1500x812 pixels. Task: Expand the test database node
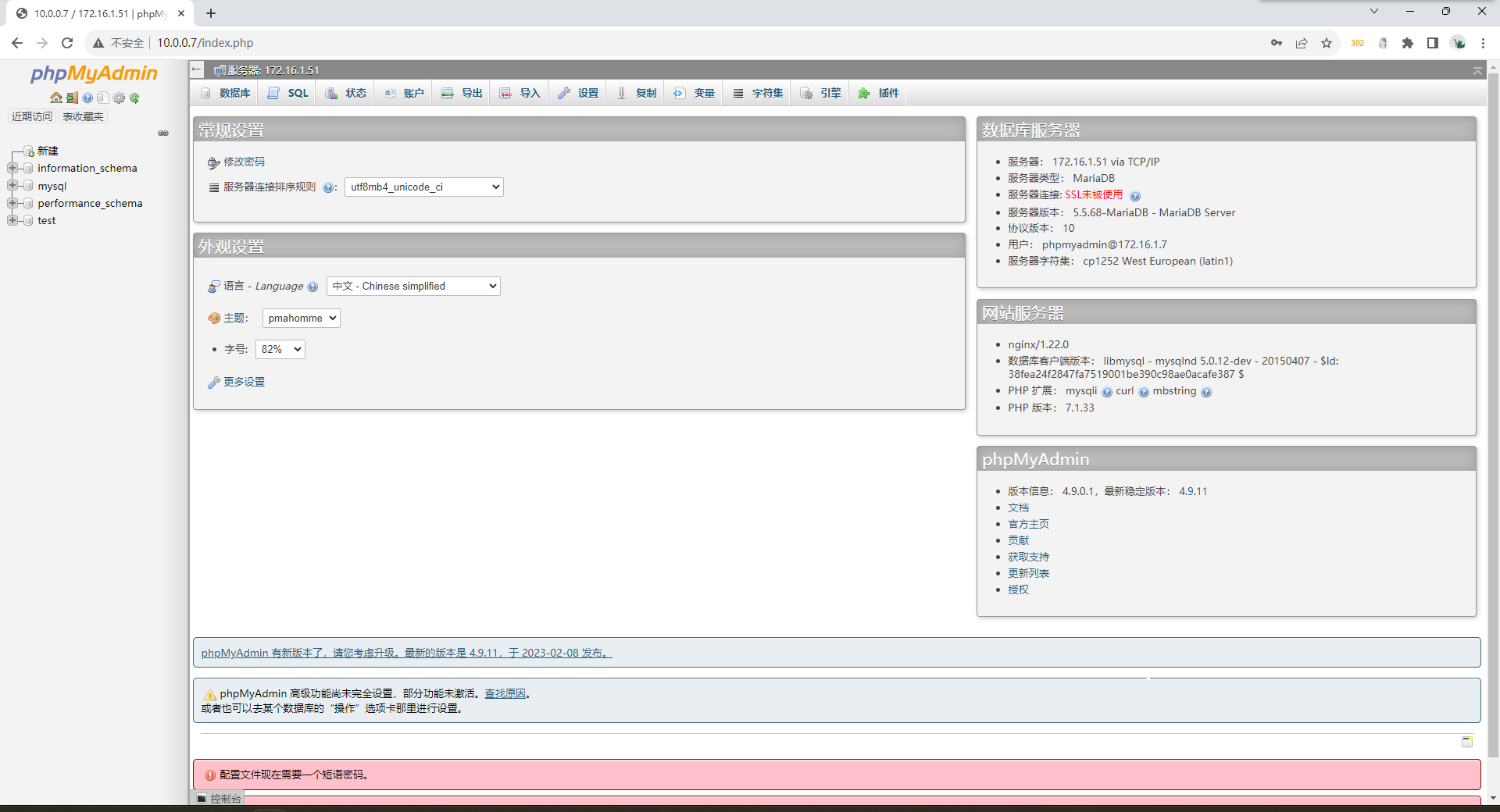12,220
